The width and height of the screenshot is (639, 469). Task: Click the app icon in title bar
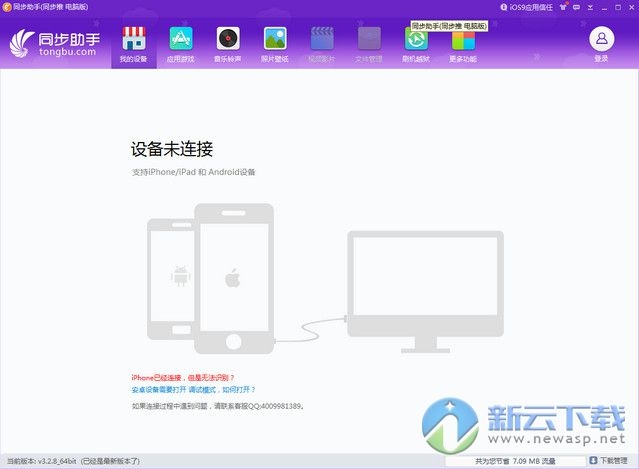[x=7, y=7]
